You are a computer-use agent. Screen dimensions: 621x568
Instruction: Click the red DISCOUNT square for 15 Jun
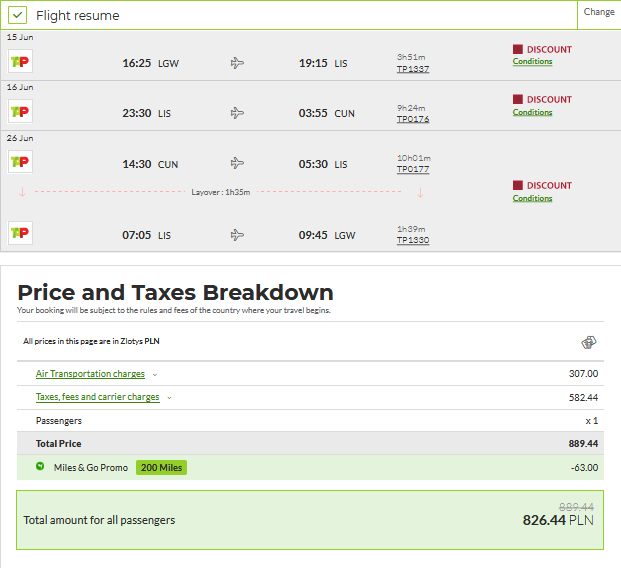coord(518,49)
